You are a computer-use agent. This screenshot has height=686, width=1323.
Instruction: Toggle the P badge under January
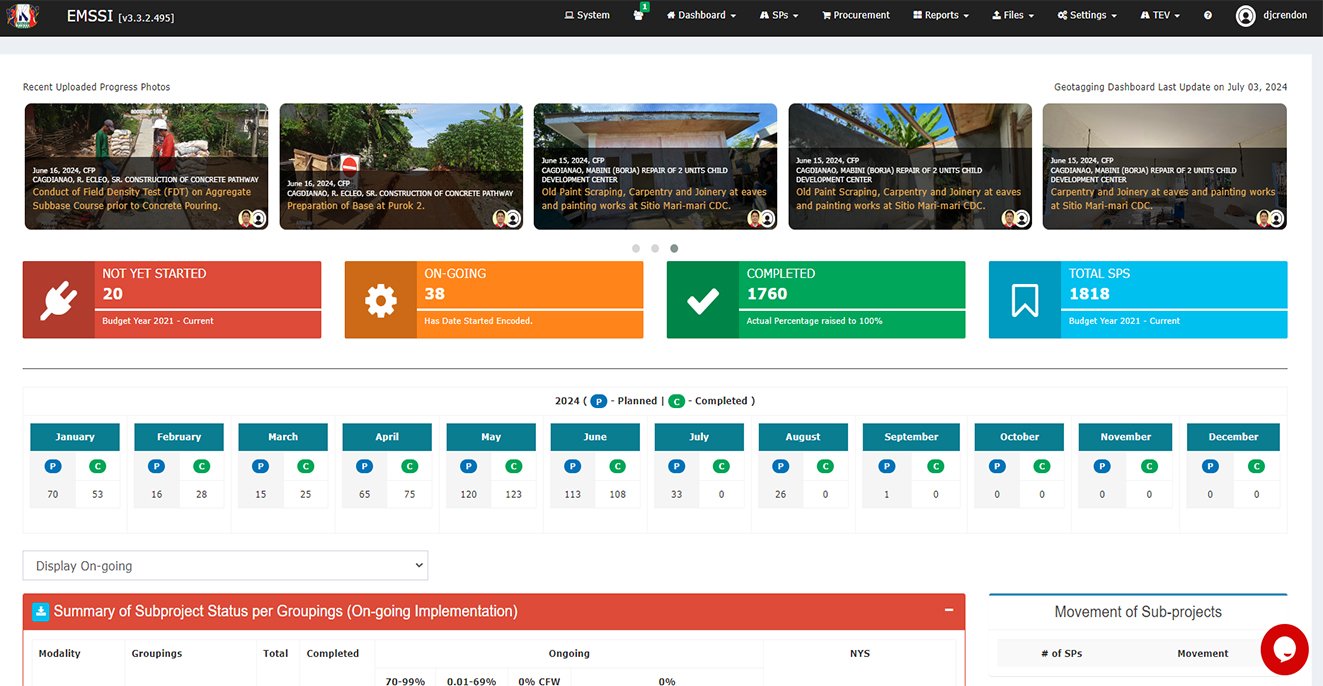[52, 465]
